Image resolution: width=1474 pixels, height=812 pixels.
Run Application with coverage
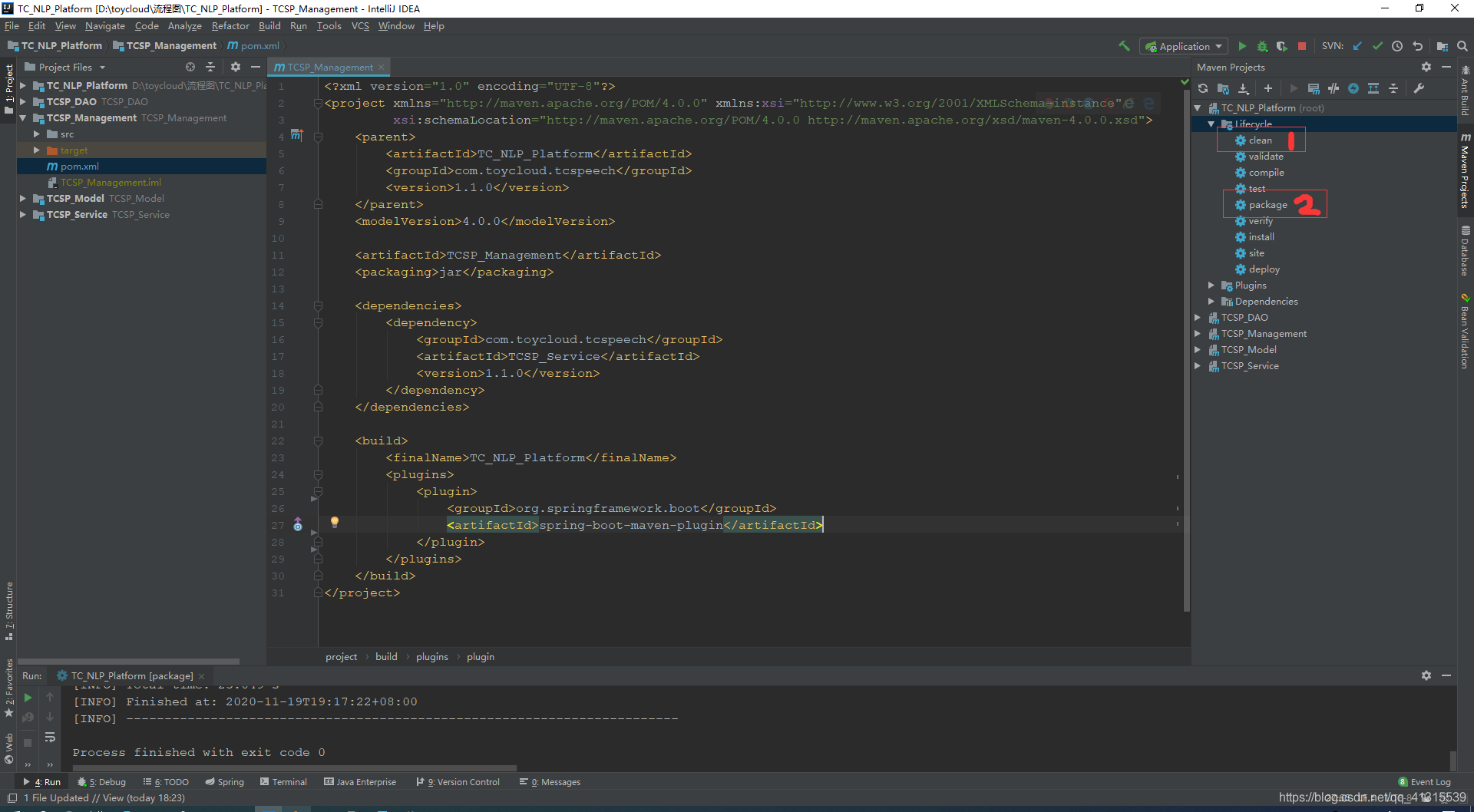1282,46
